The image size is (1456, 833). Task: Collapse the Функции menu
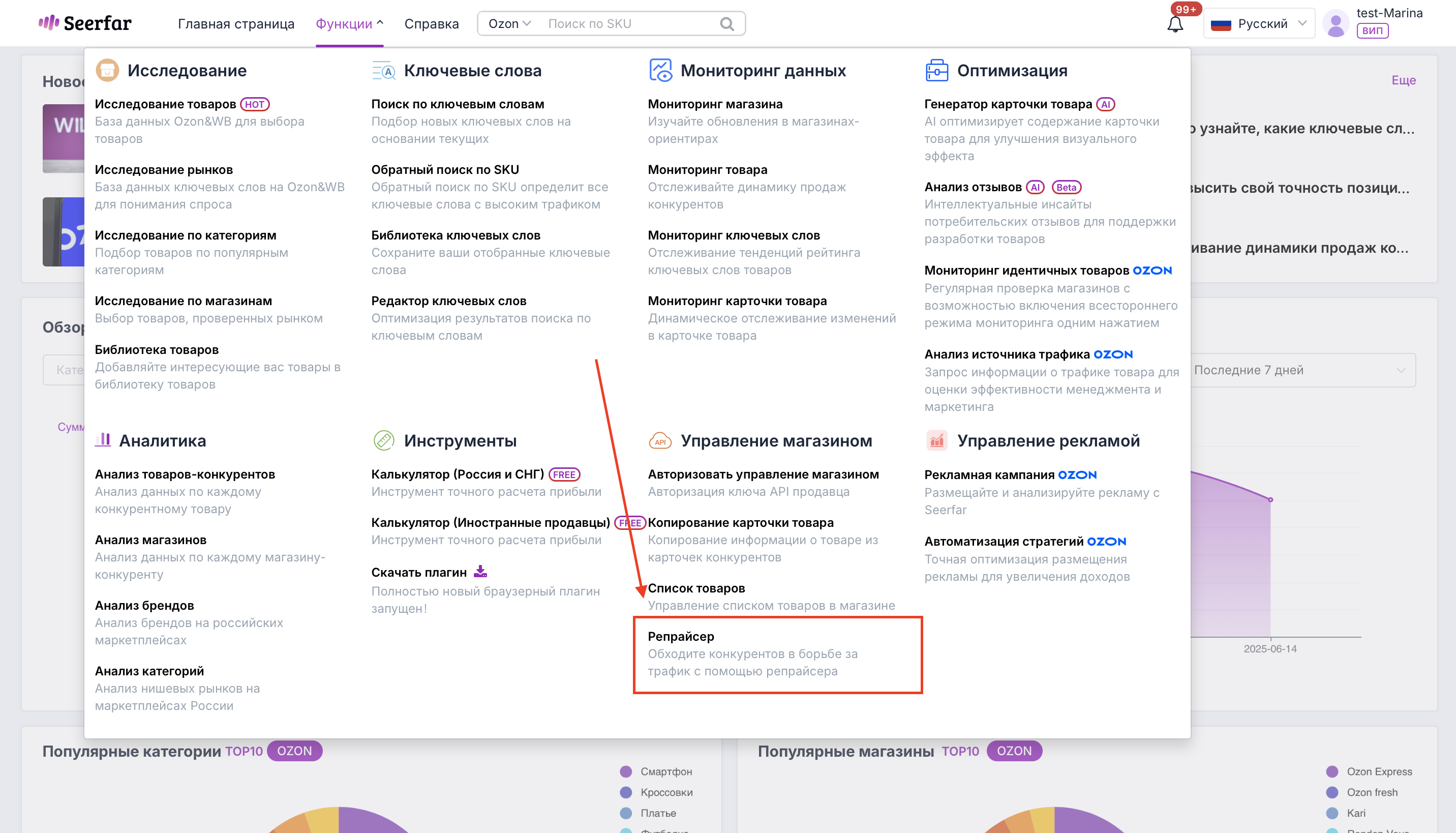(349, 23)
